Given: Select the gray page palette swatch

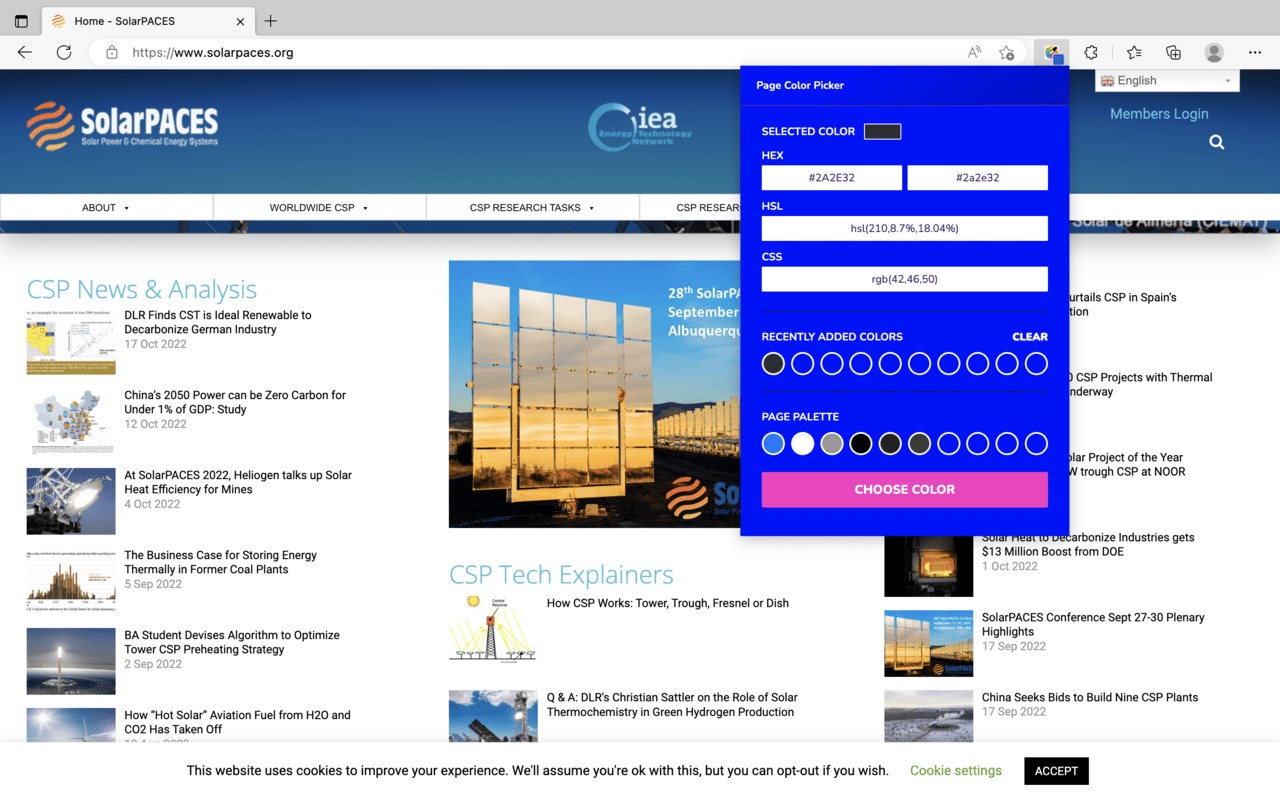Looking at the screenshot, I should click(832, 444).
